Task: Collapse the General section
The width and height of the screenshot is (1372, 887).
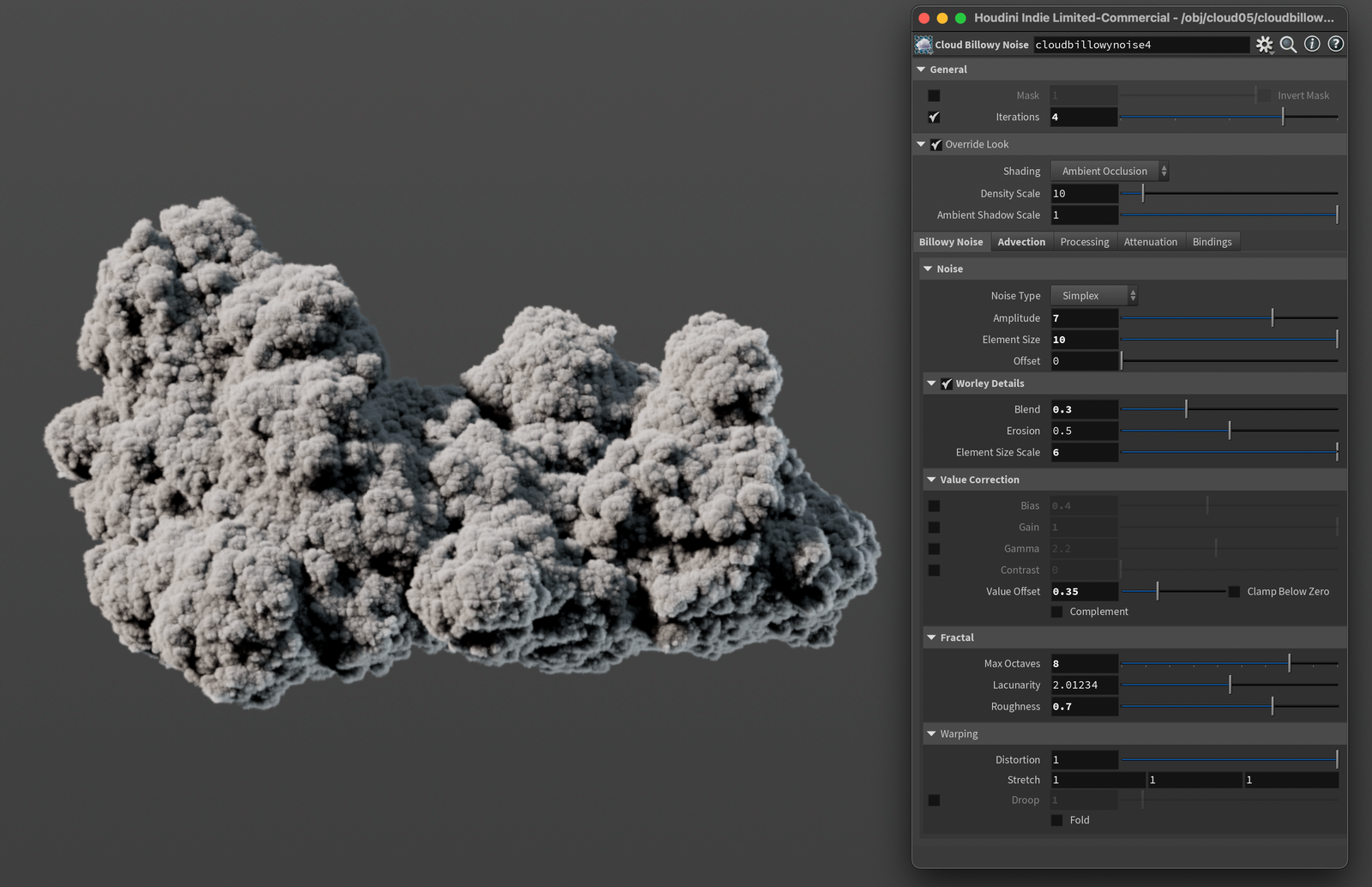Action: (x=921, y=69)
